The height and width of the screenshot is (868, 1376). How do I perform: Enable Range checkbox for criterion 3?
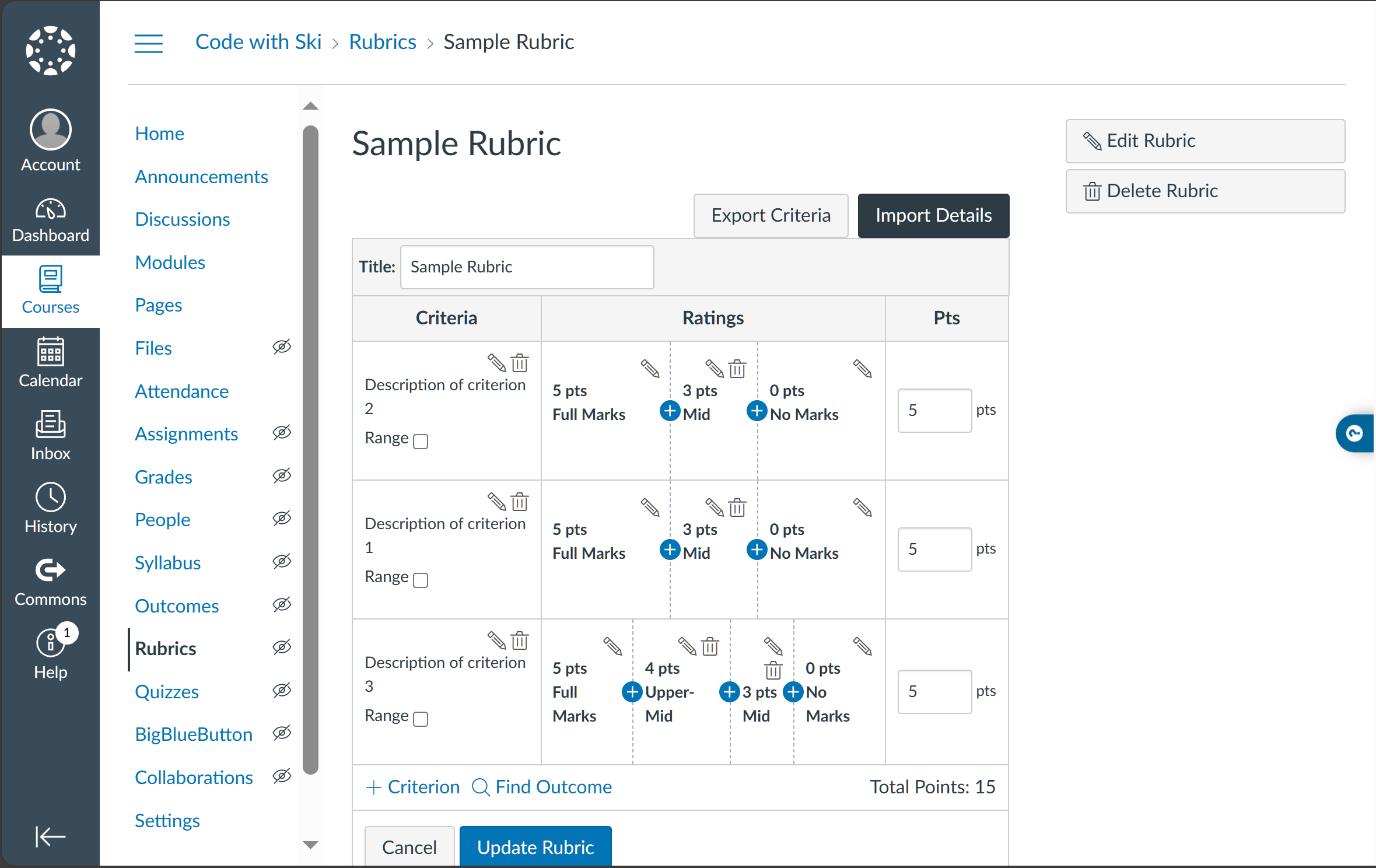421,719
